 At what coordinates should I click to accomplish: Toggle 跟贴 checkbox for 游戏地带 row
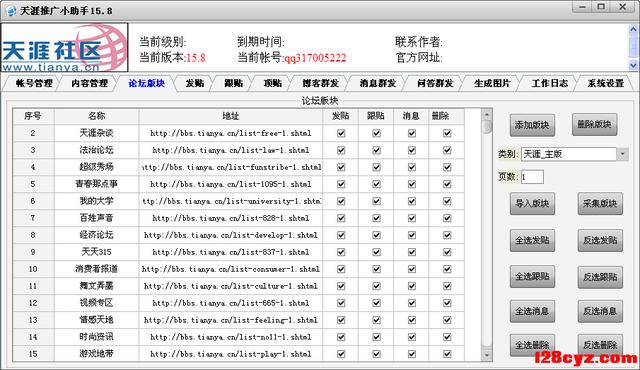tap(376, 354)
